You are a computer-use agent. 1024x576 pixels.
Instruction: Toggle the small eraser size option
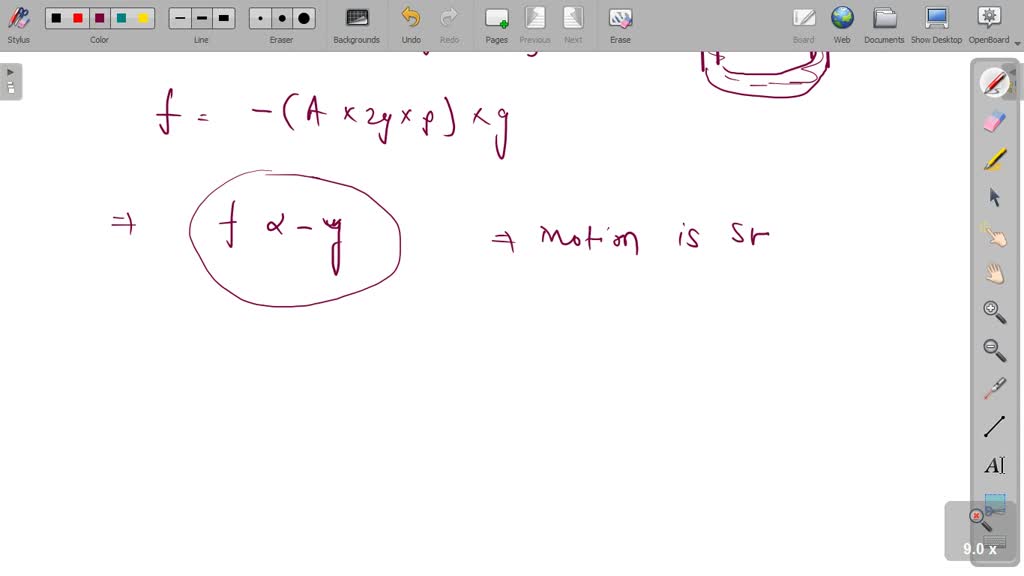point(259,17)
